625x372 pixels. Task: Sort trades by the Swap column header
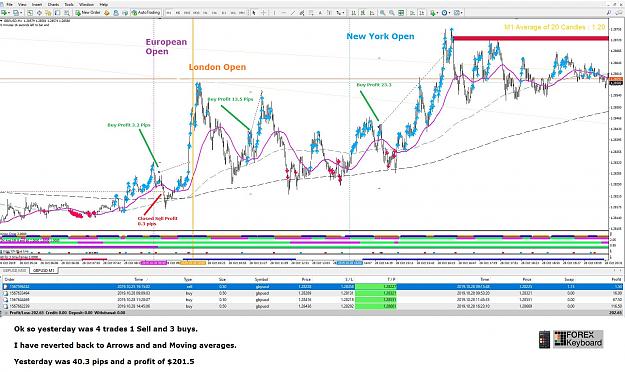coord(569,279)
